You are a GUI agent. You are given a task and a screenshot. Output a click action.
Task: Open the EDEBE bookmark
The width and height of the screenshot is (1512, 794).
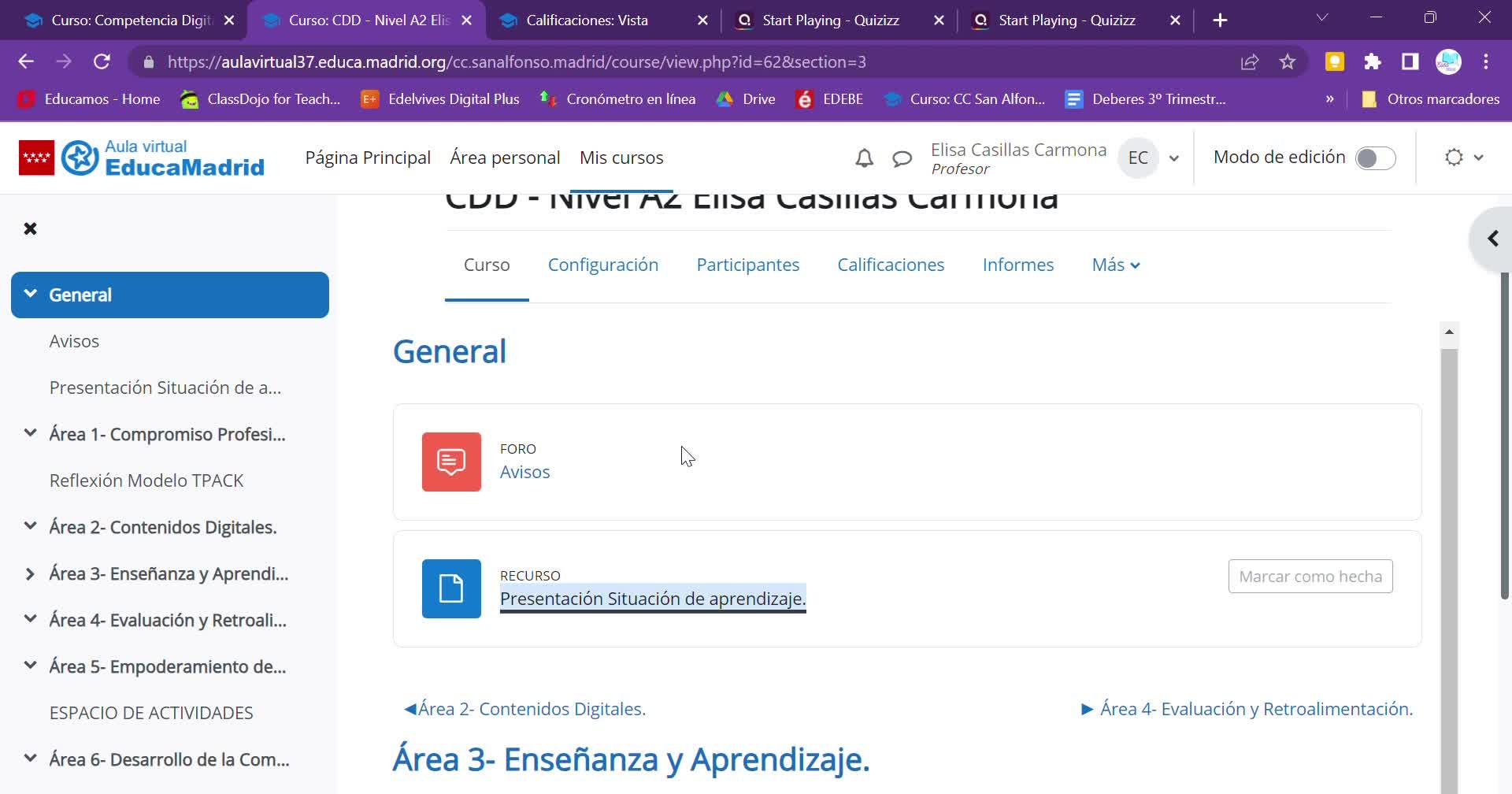click(x=829, y=99)
